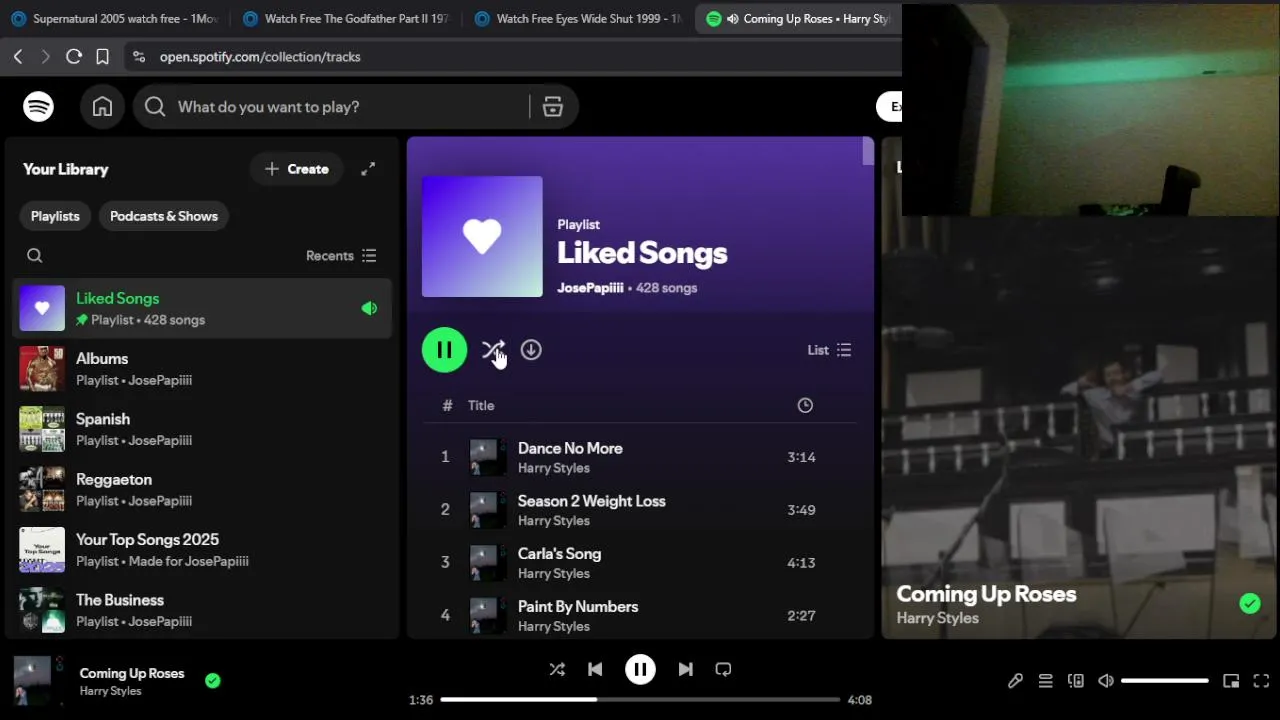Enable shuffle for Liked Songs playlist header

[x=492, y=350]
